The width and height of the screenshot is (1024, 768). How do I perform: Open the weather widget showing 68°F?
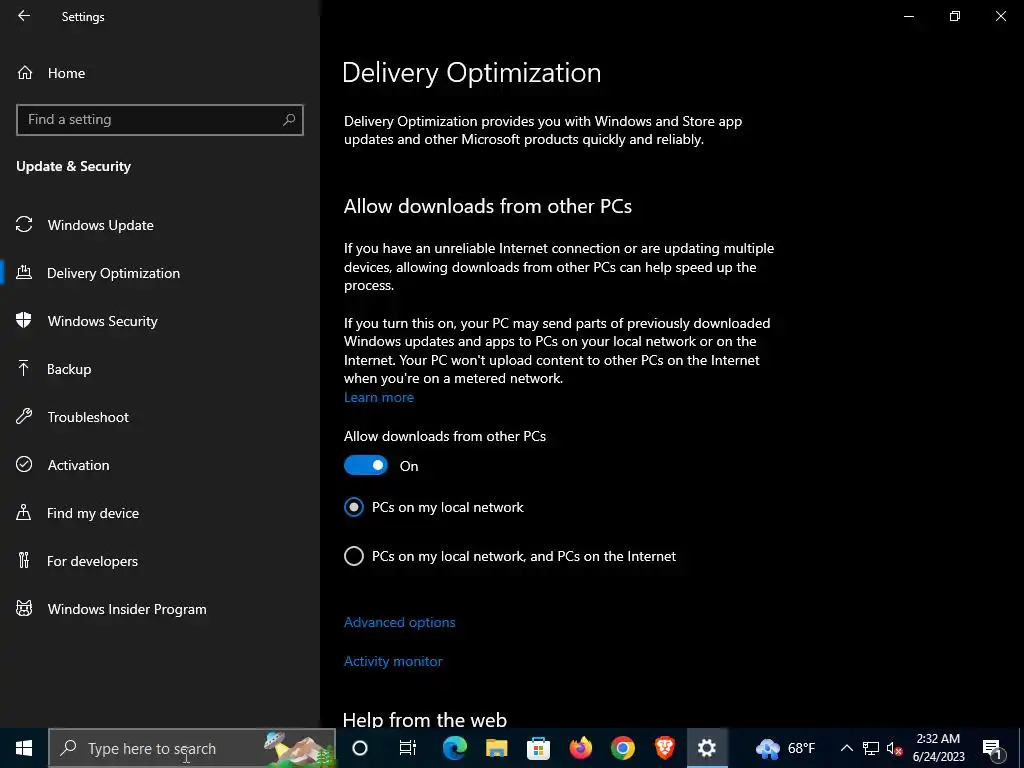click(x=786, y=748)
